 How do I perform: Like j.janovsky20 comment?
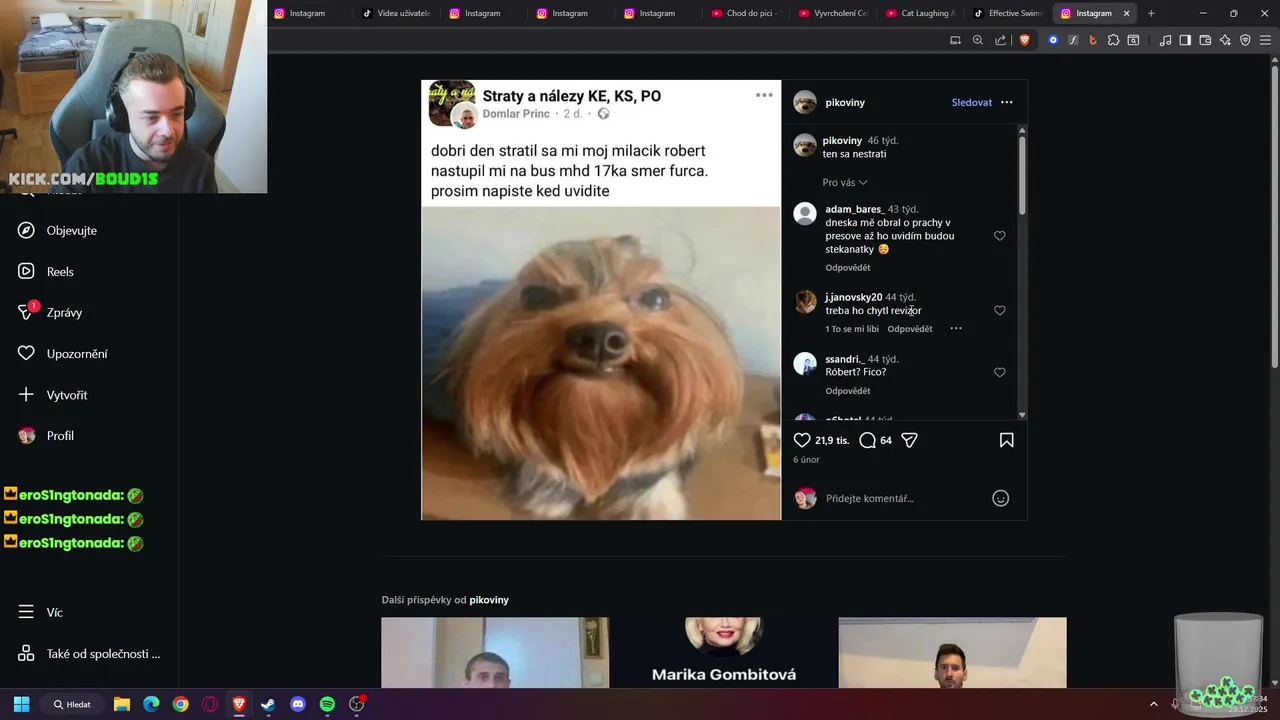click(x=1000, y=311)
